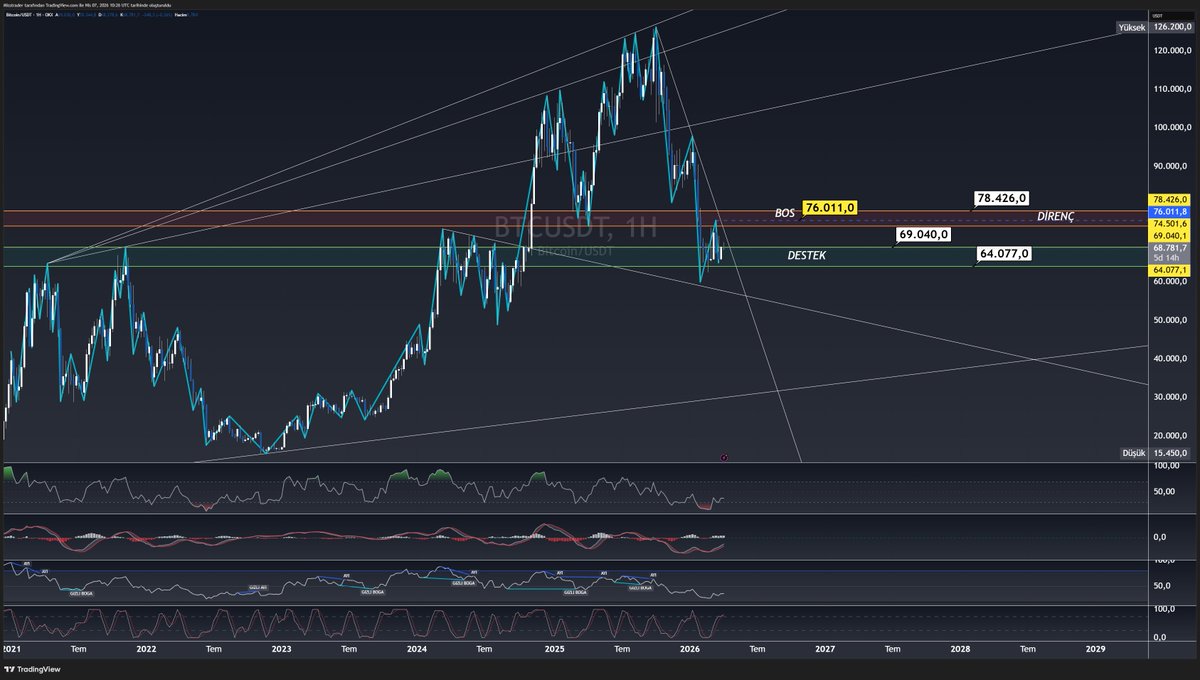Select the DİRENÇ resistance label
Image resolution: width=1200 pixels, height=680 pixels.
pos(1054,217)
